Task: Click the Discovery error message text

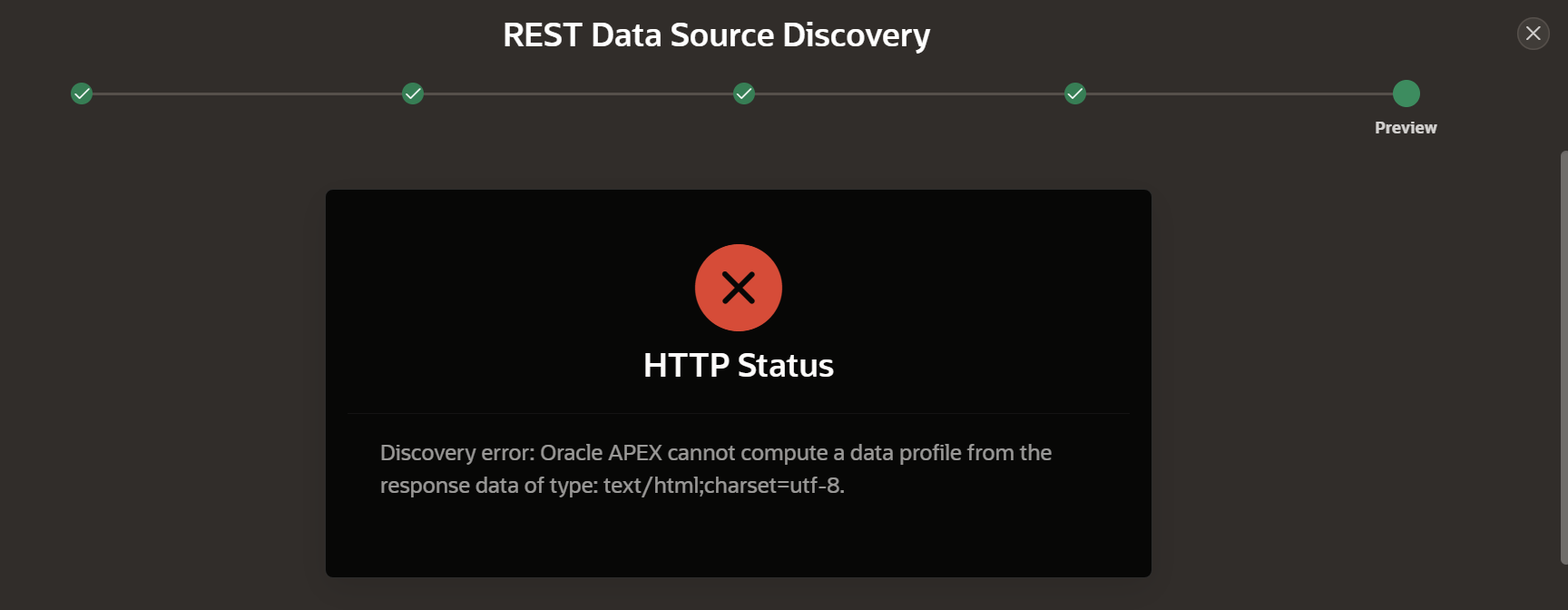Action: coord(716,468)
